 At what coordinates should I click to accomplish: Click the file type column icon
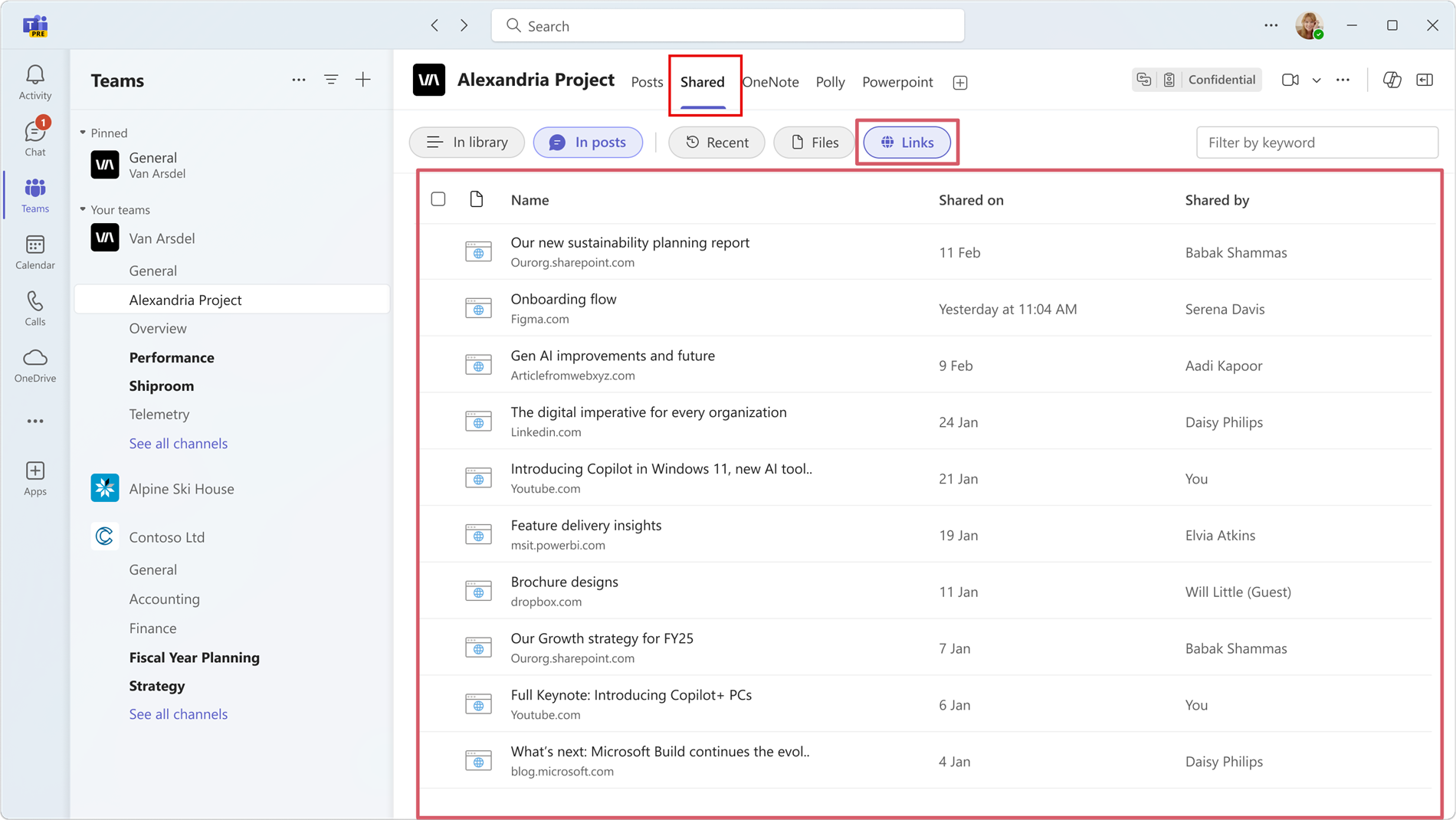(477, 199)
